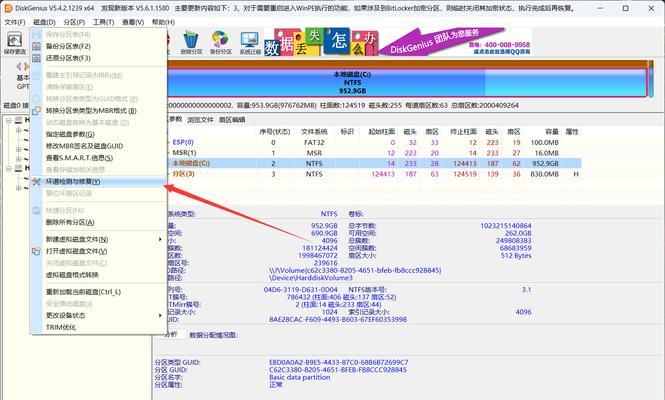This screenshot has width=665, height=400.
Task: Click the 序号(状态) column header
Action: 274,132
